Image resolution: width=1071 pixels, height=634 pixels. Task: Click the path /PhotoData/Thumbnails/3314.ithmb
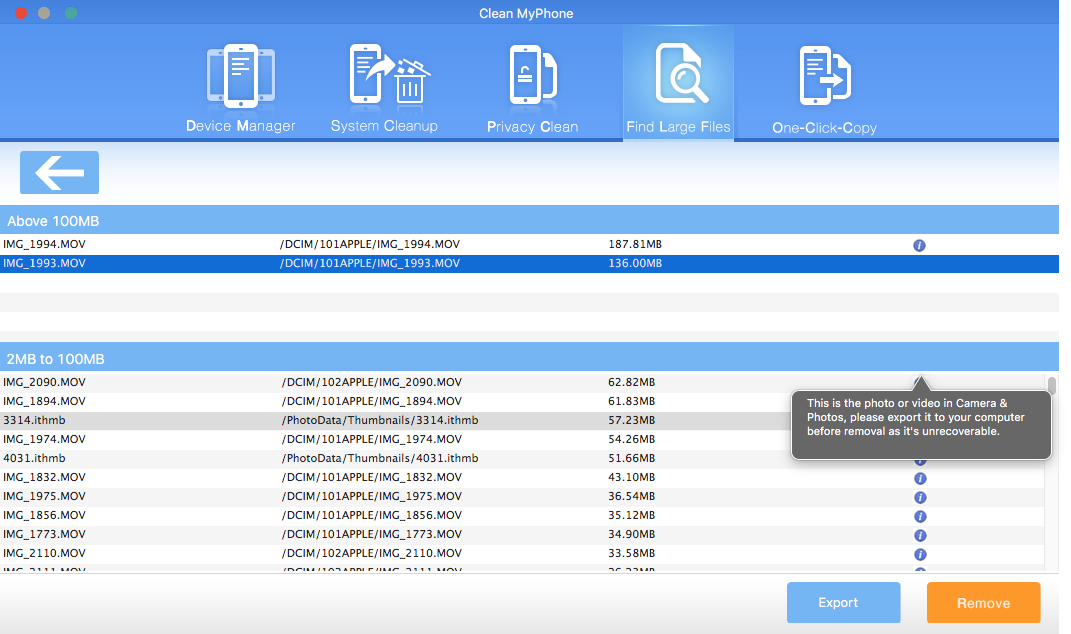[x=380, y=420]
